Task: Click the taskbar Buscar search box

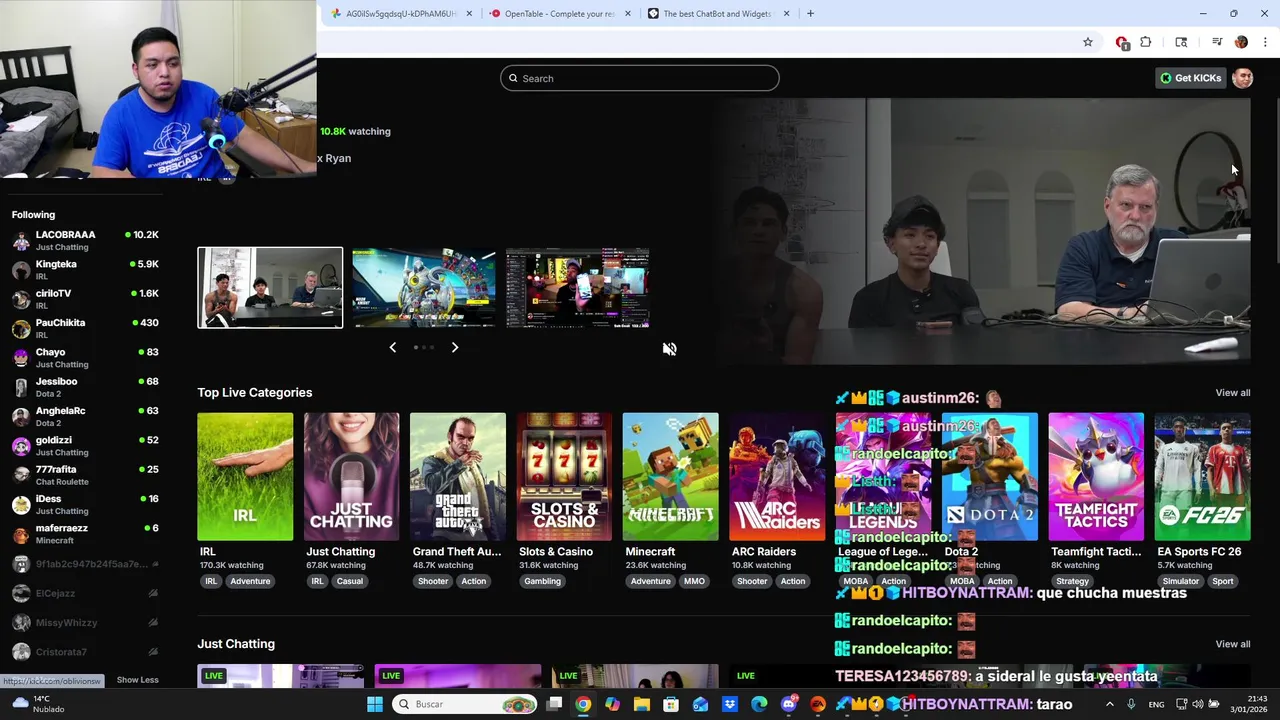Action: click(x=464, y=704)
